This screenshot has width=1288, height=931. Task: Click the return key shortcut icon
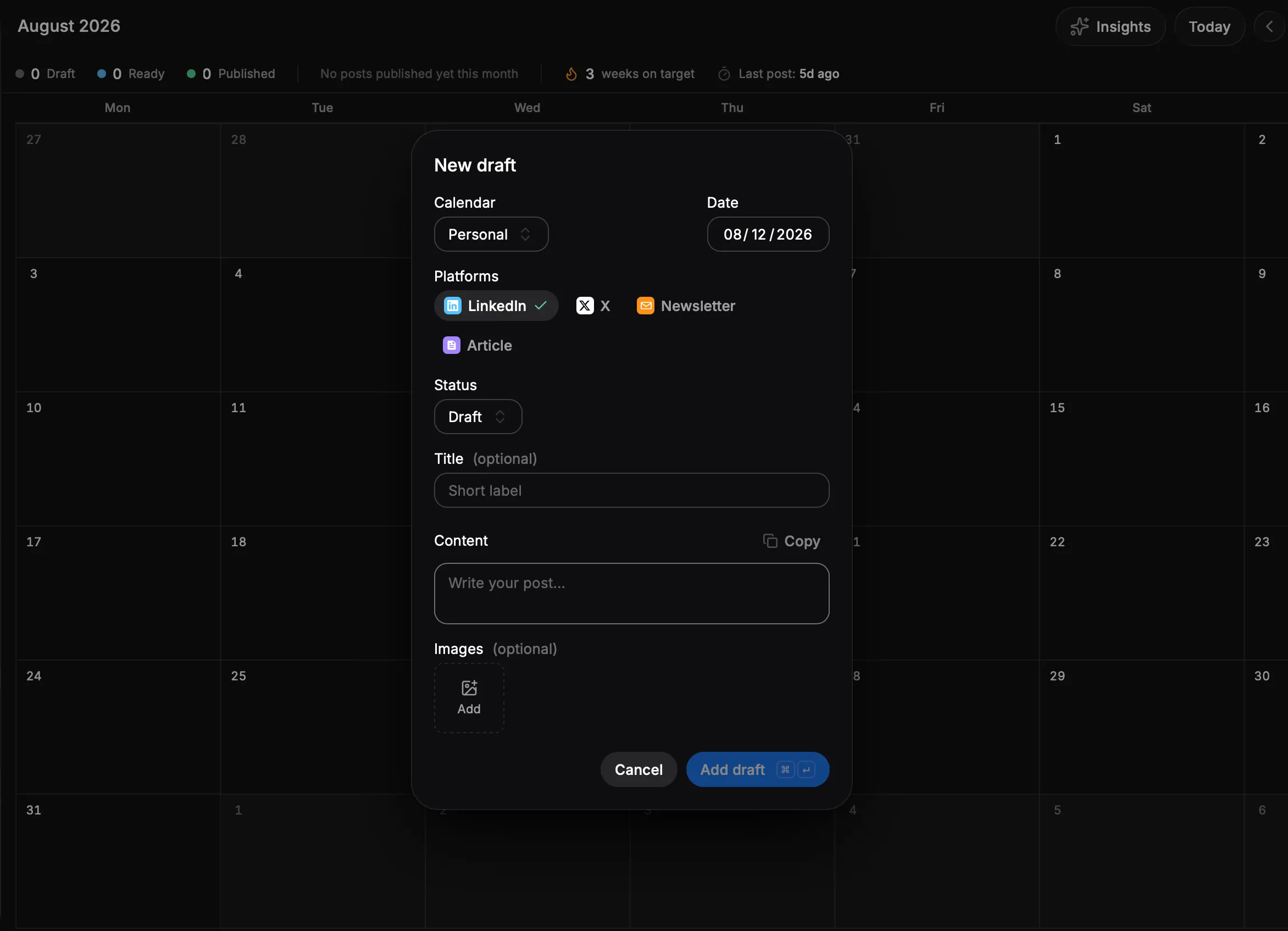point(807,769)
